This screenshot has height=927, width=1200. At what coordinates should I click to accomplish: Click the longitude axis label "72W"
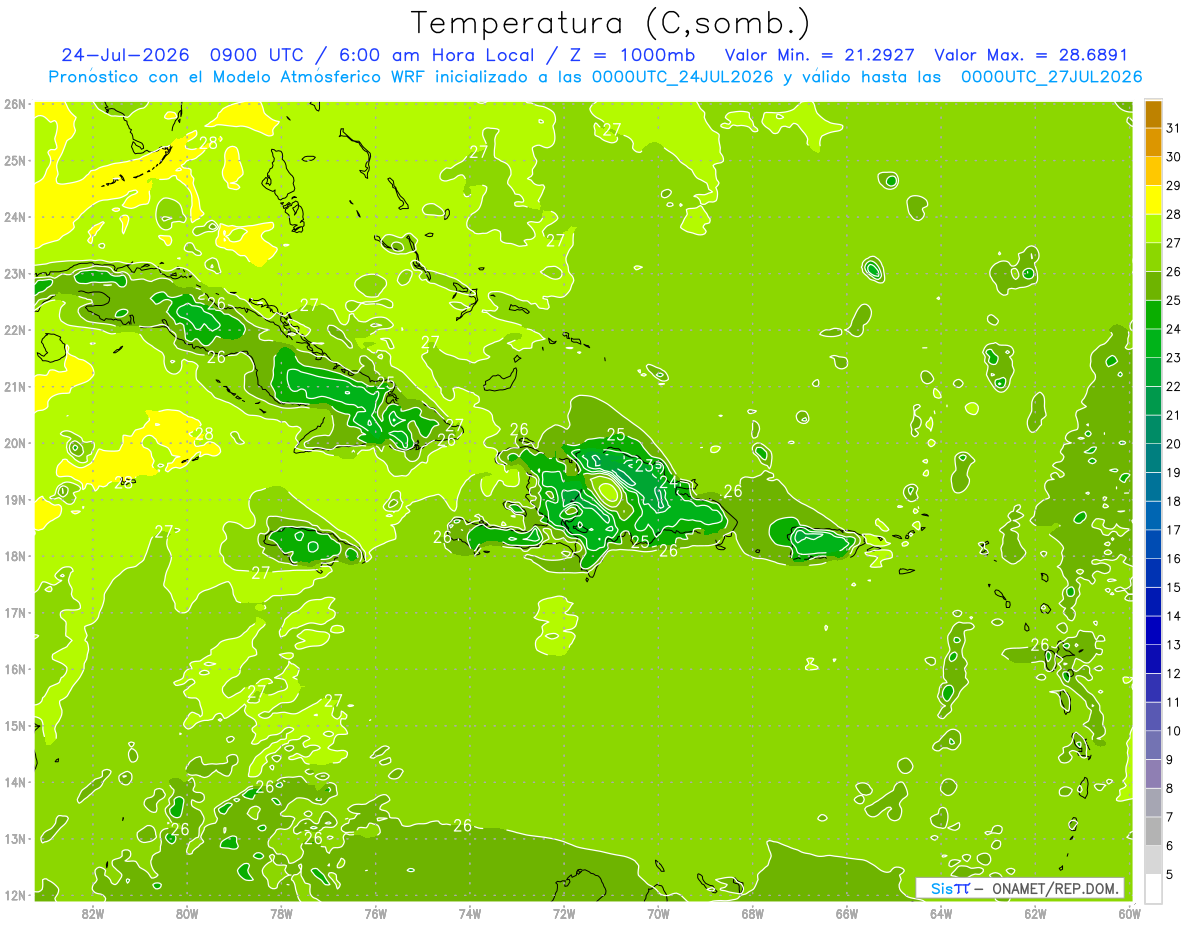564,913
